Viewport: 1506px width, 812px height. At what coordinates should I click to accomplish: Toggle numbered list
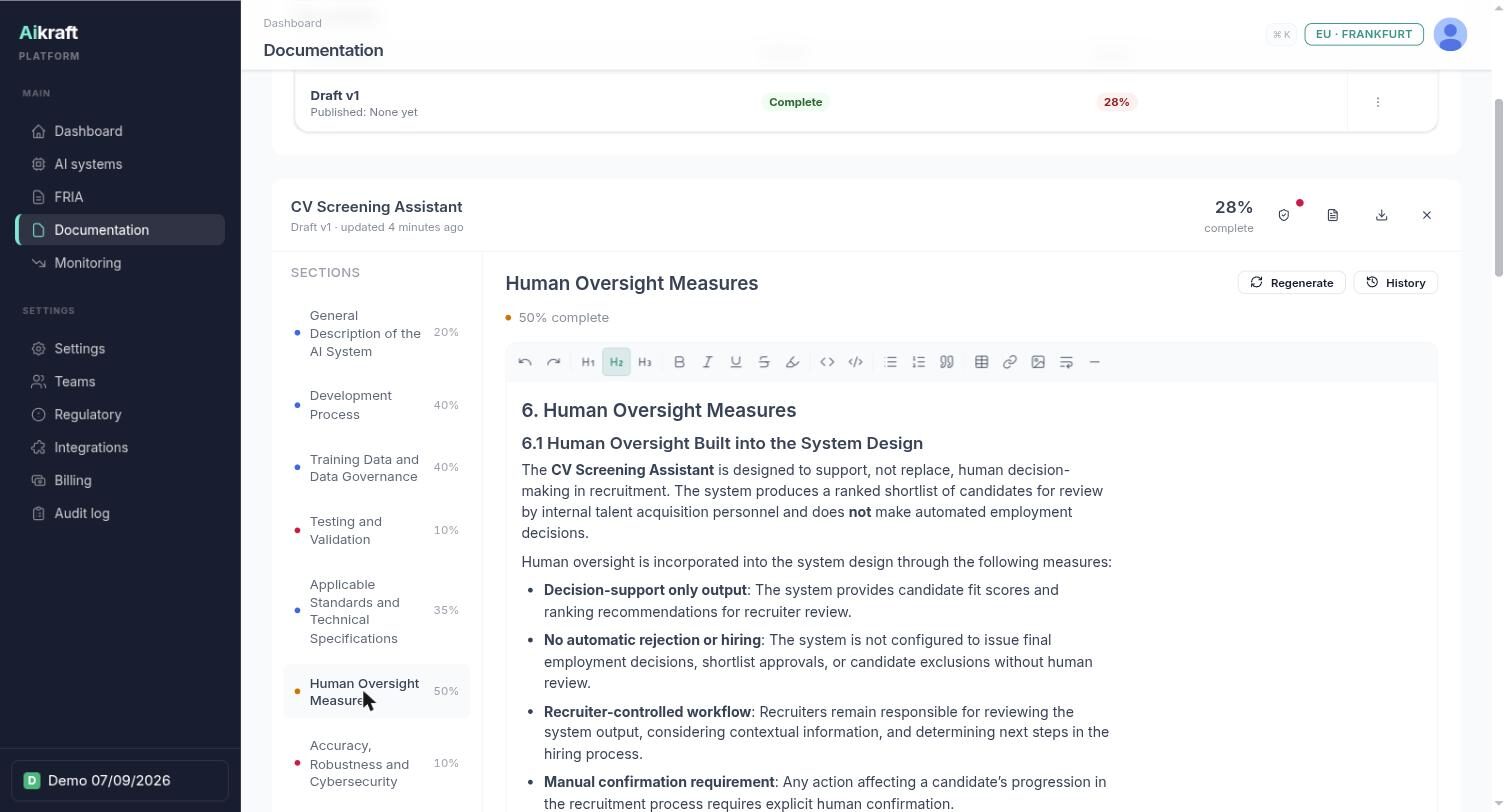click(x=918, y=362)
